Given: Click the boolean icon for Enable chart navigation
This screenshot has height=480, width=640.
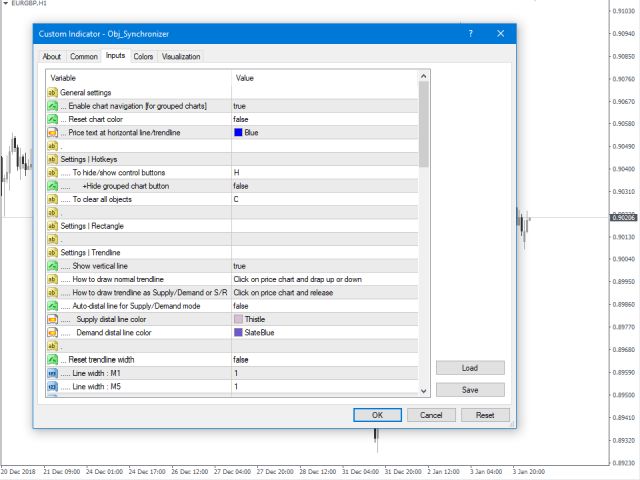Looking at the screenshot, I should 52,106.
